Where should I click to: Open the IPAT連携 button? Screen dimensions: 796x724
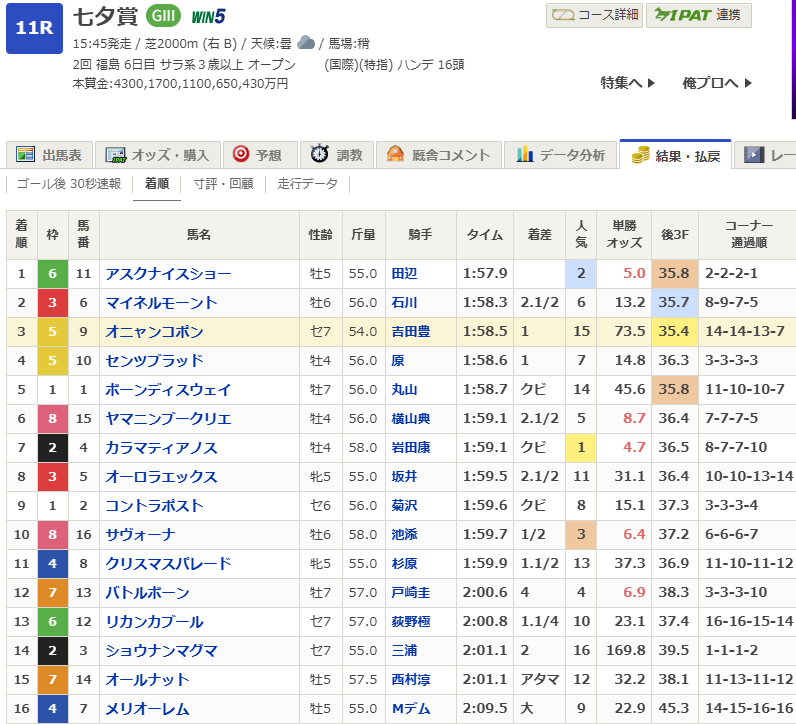(x=699, y=15)
